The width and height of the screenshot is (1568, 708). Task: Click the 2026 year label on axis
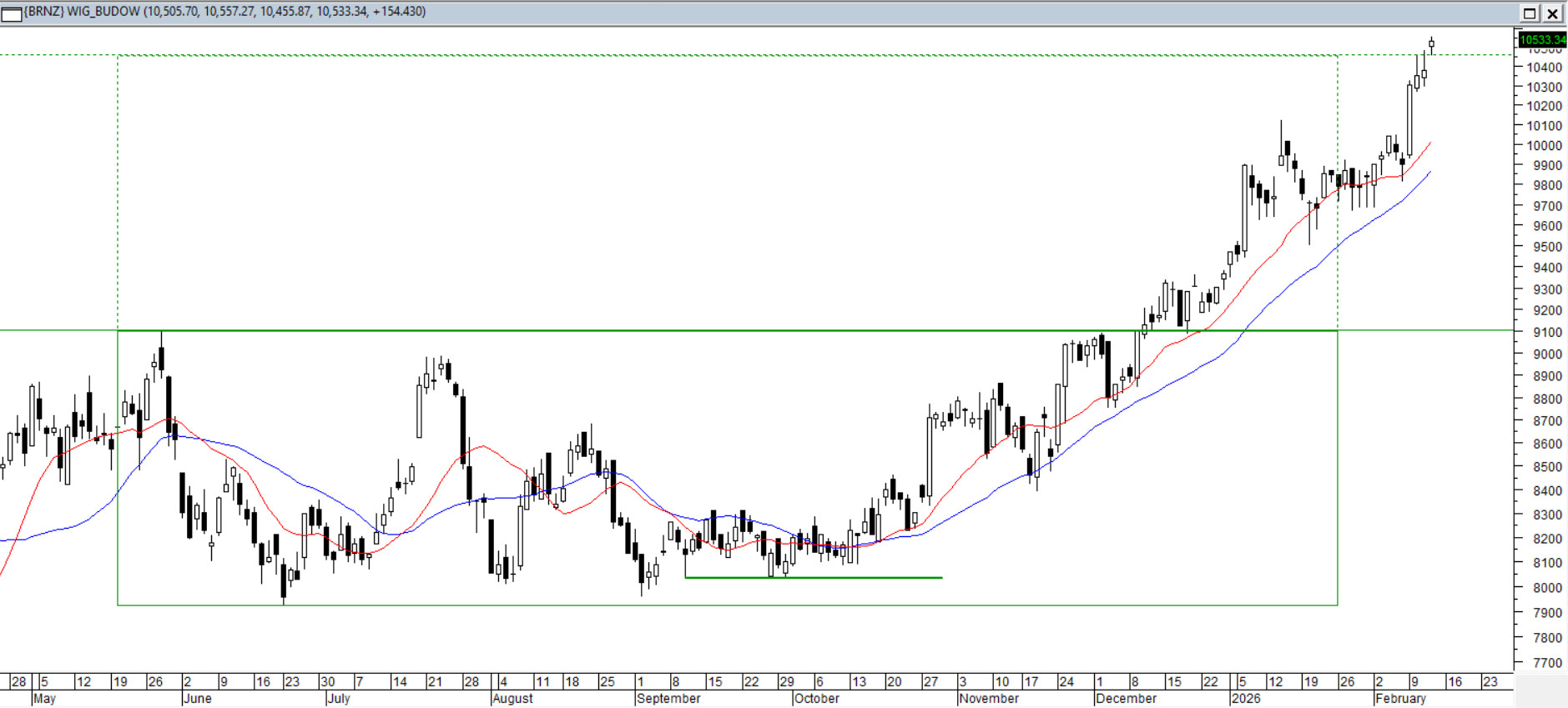tap(1245, 699)
